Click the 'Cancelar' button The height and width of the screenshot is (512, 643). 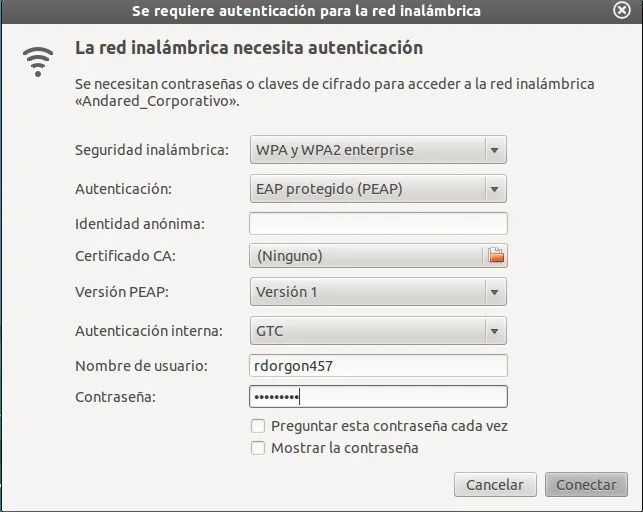[x=495, y=485]
